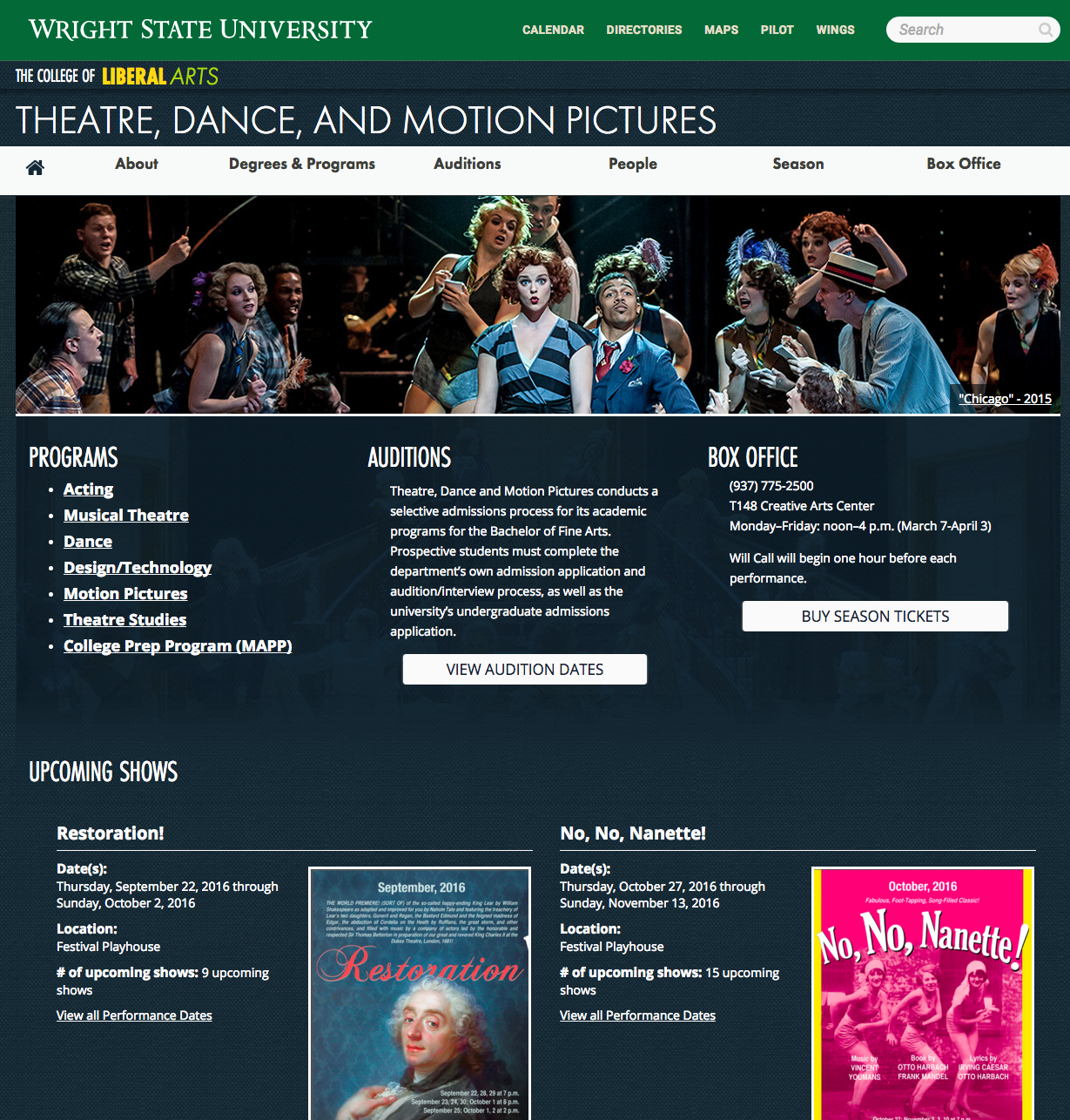1070x1120 pixels.
Task: Follow the "Chicago" - 2015 caption link
Action: click(x=1005, y=398)
